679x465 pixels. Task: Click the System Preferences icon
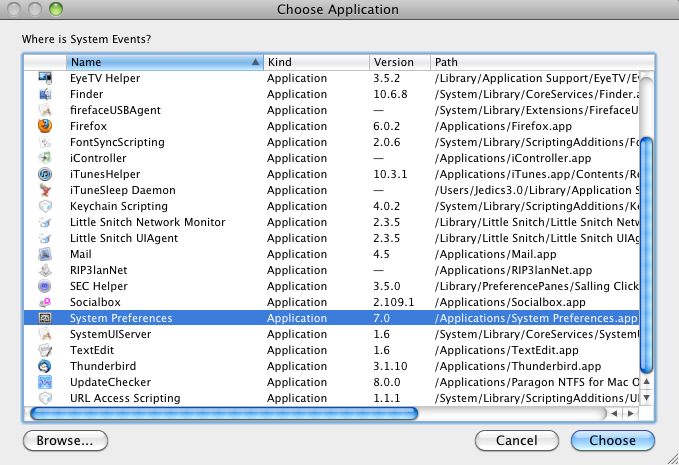coord(45,318)
